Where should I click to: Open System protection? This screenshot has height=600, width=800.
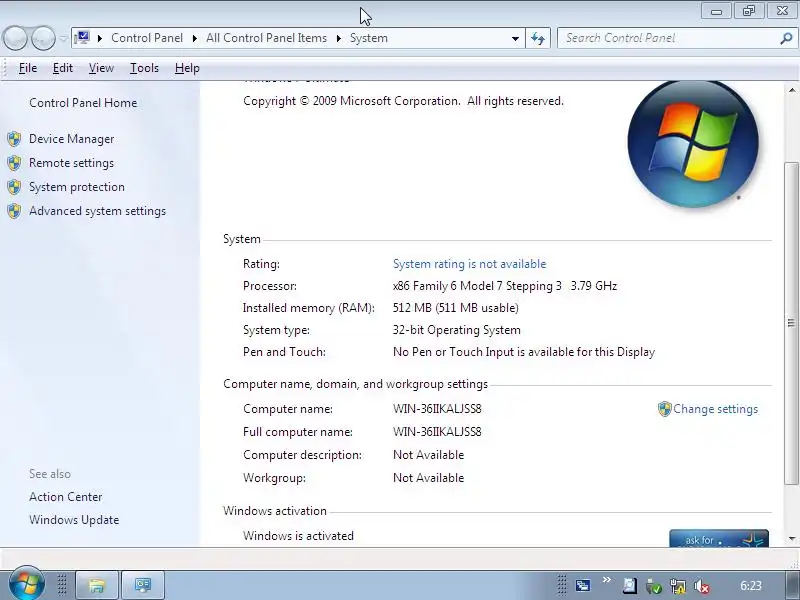[x=77, y=187]
